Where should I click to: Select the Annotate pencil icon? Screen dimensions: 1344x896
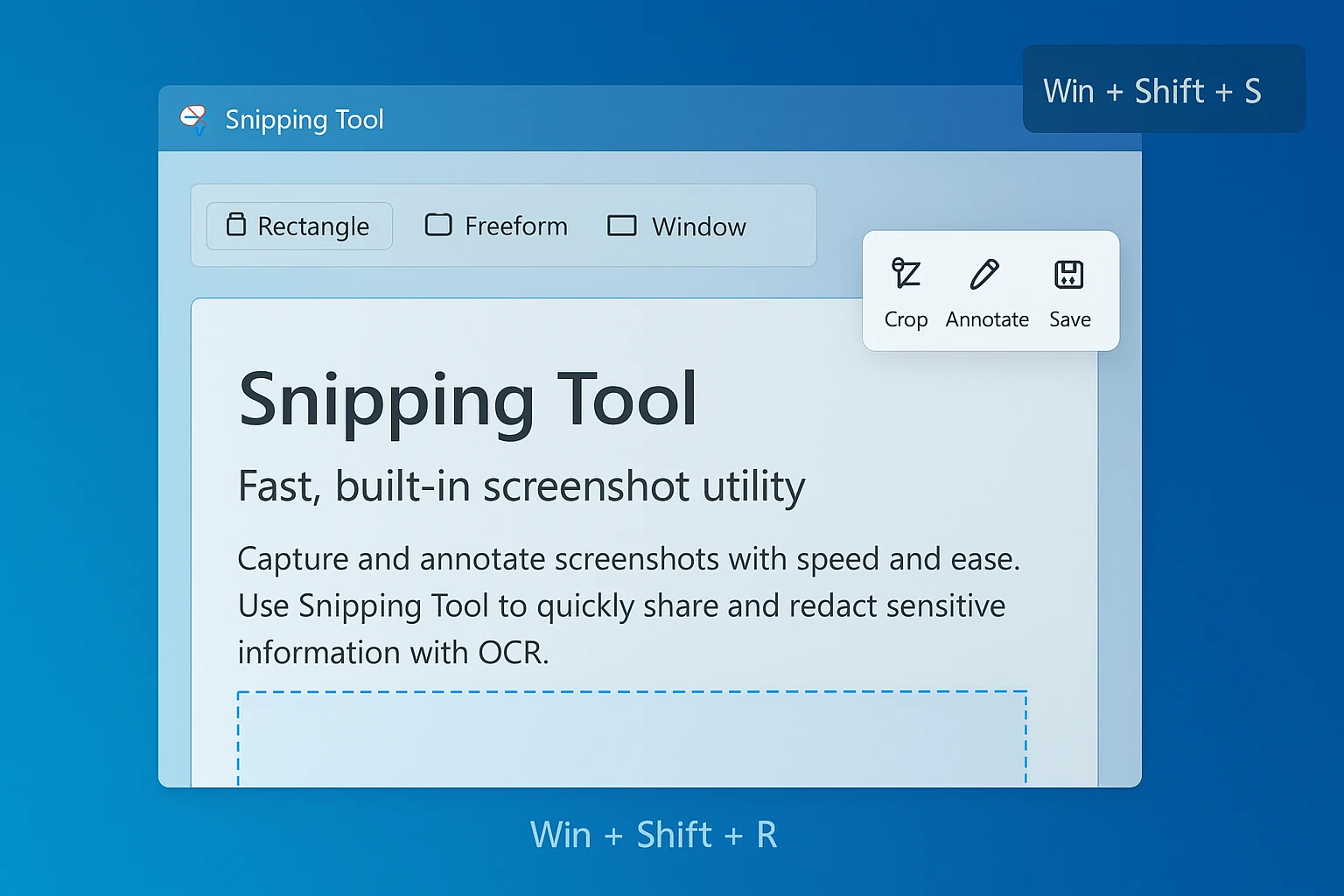[x=984, y=274]
